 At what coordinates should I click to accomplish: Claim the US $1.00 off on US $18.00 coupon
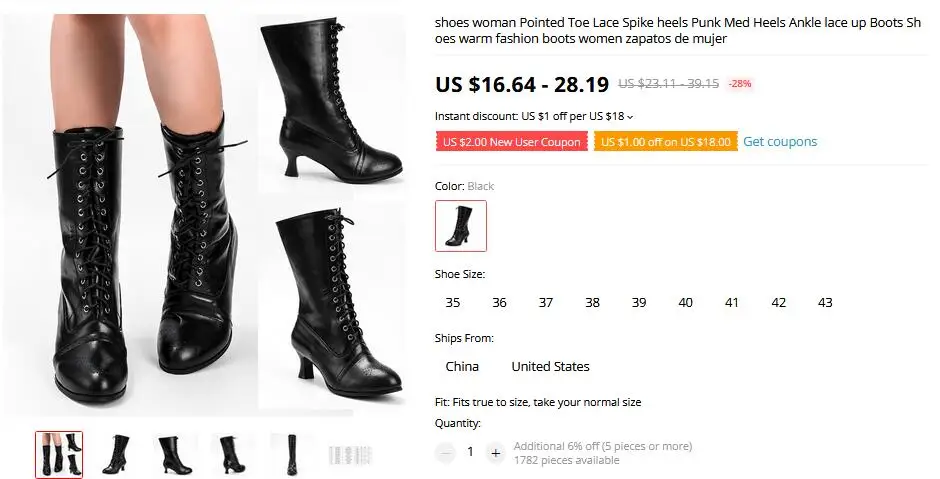point(665,142)
